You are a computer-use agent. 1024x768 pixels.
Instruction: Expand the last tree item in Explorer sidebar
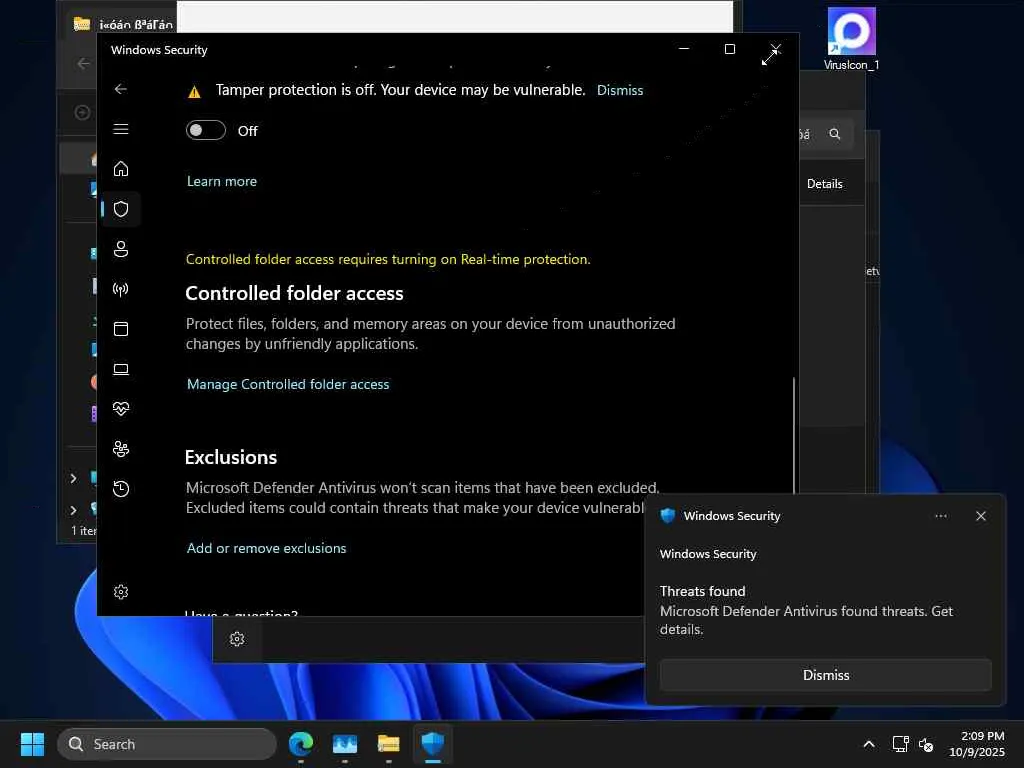73,509
